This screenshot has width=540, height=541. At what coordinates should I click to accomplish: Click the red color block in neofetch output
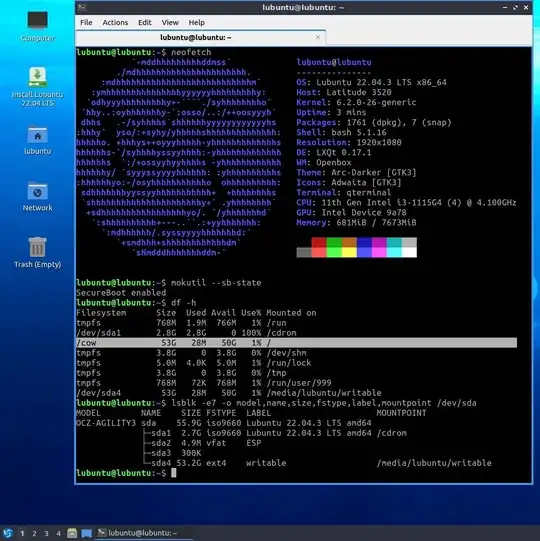pos(319,242)
